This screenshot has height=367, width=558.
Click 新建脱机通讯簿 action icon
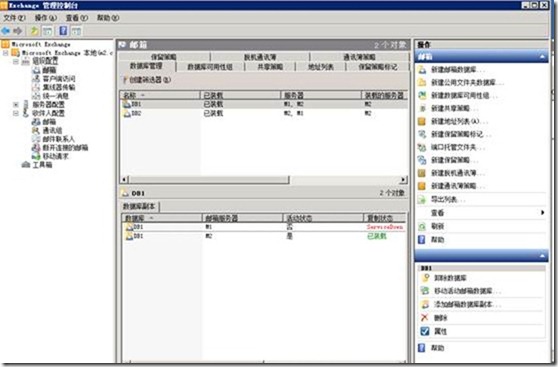422,173
